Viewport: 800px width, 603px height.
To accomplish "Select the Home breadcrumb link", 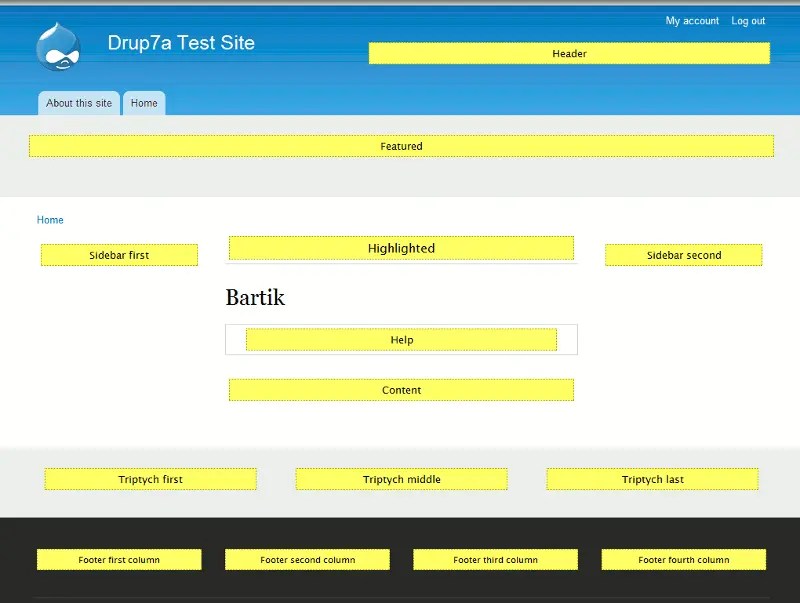I will point(50,219).
